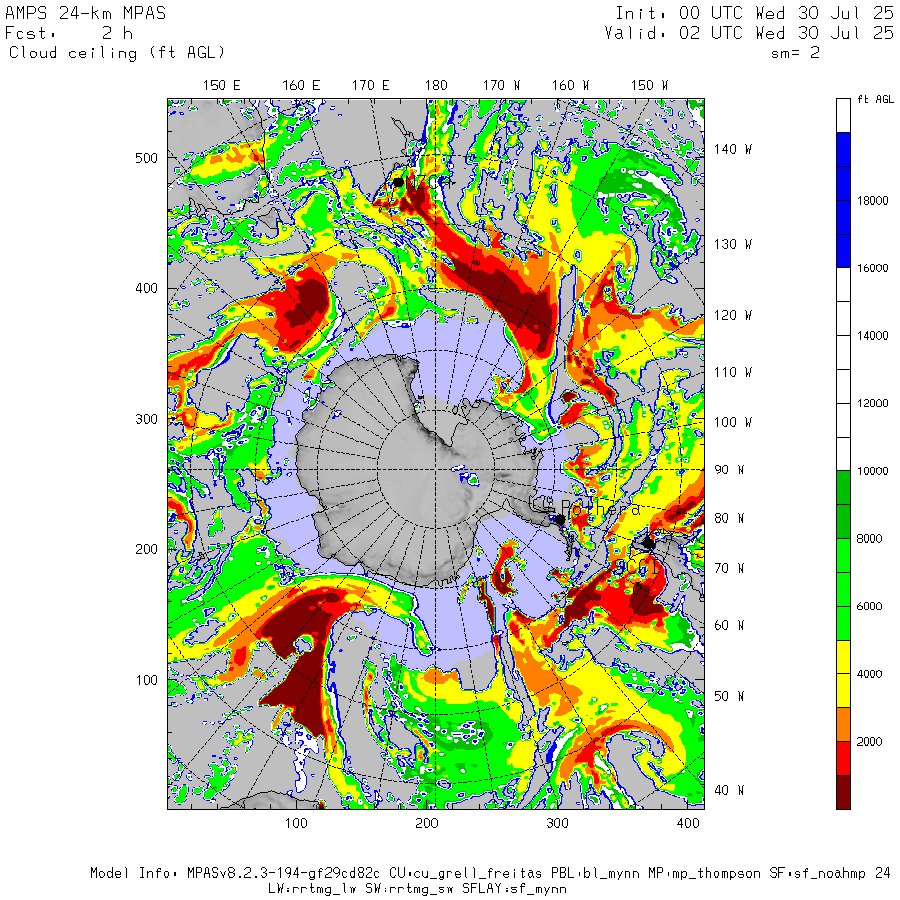Click the '16000' color bar label
The width and height of the screenshot is (900, 900).
click(872, 268)
